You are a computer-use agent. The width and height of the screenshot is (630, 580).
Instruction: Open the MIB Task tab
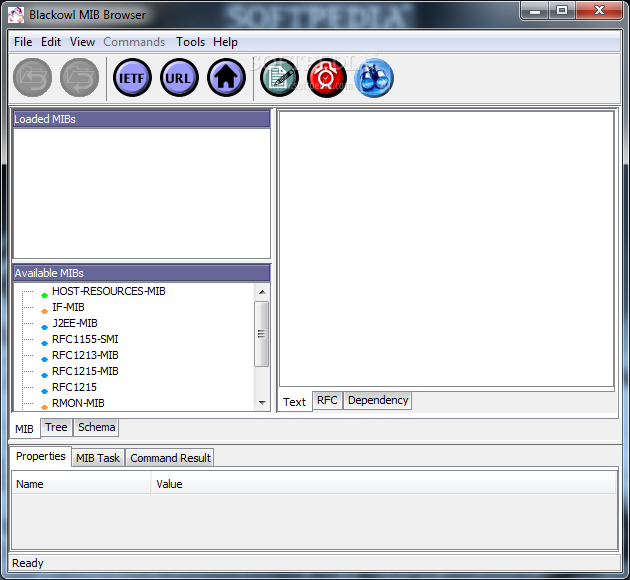coord(98,458)
